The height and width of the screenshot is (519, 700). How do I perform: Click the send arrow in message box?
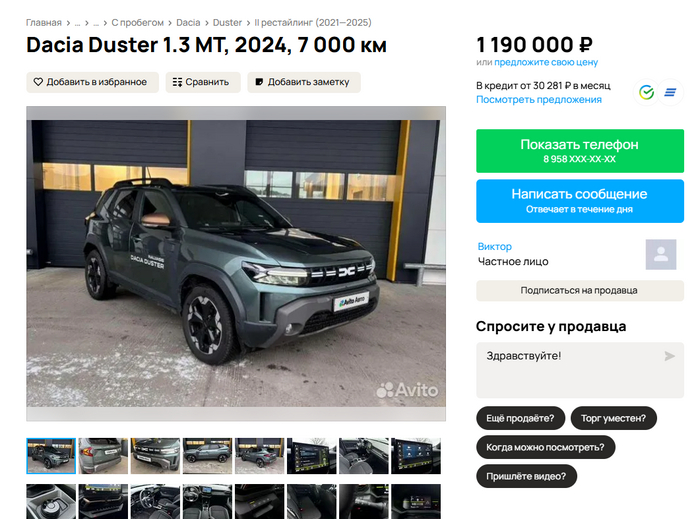(x=669, y=356)
